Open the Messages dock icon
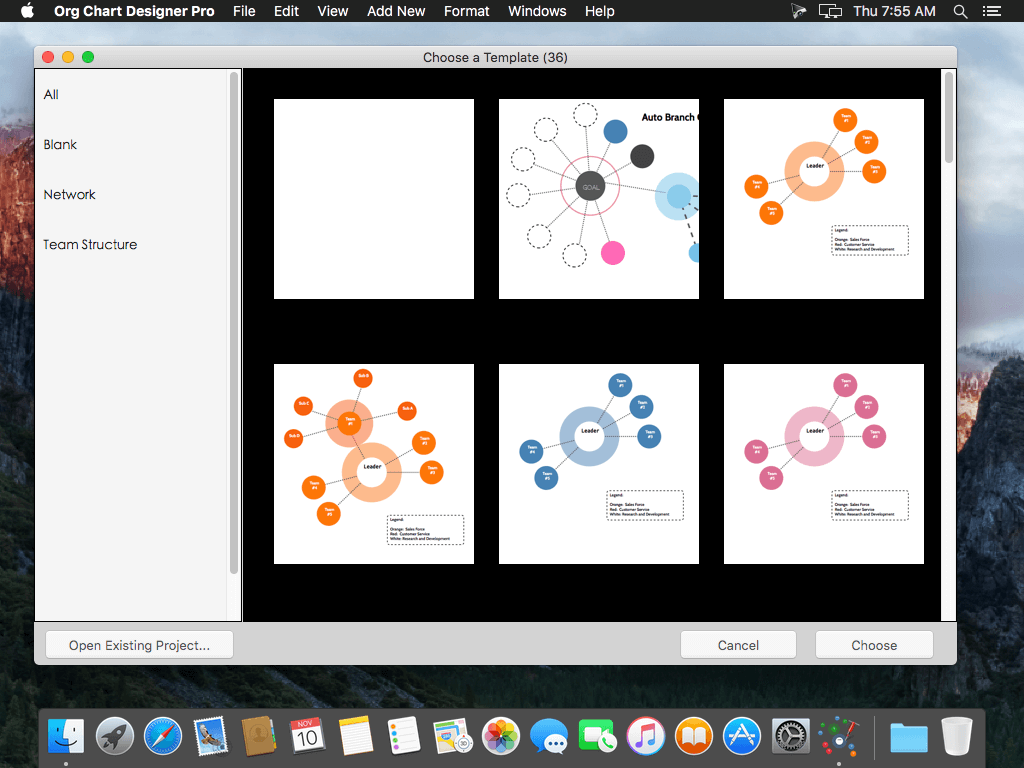This screenshot has height=768, width=1024. click(549, 736)
